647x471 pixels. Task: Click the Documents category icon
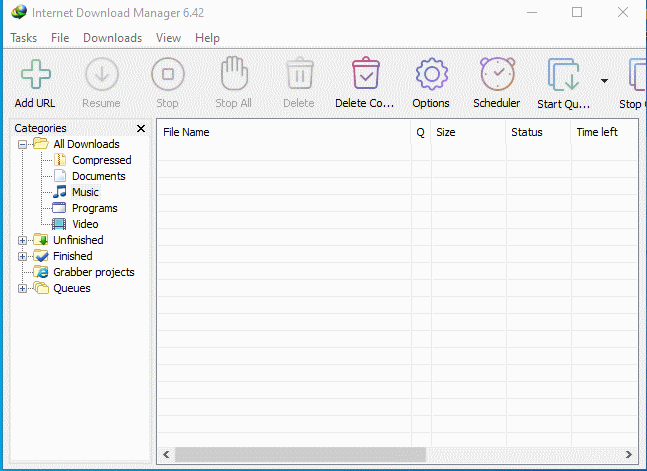(60, 176)
